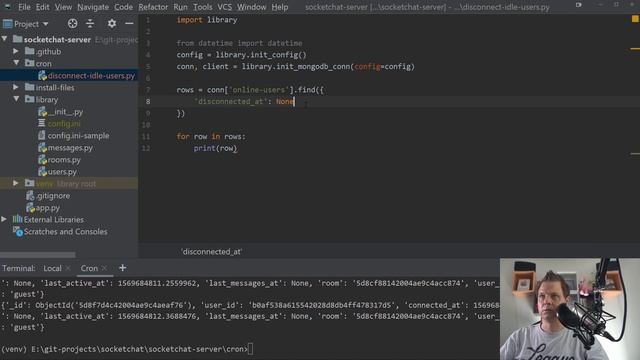Open the Window menu

click(251, 7)
